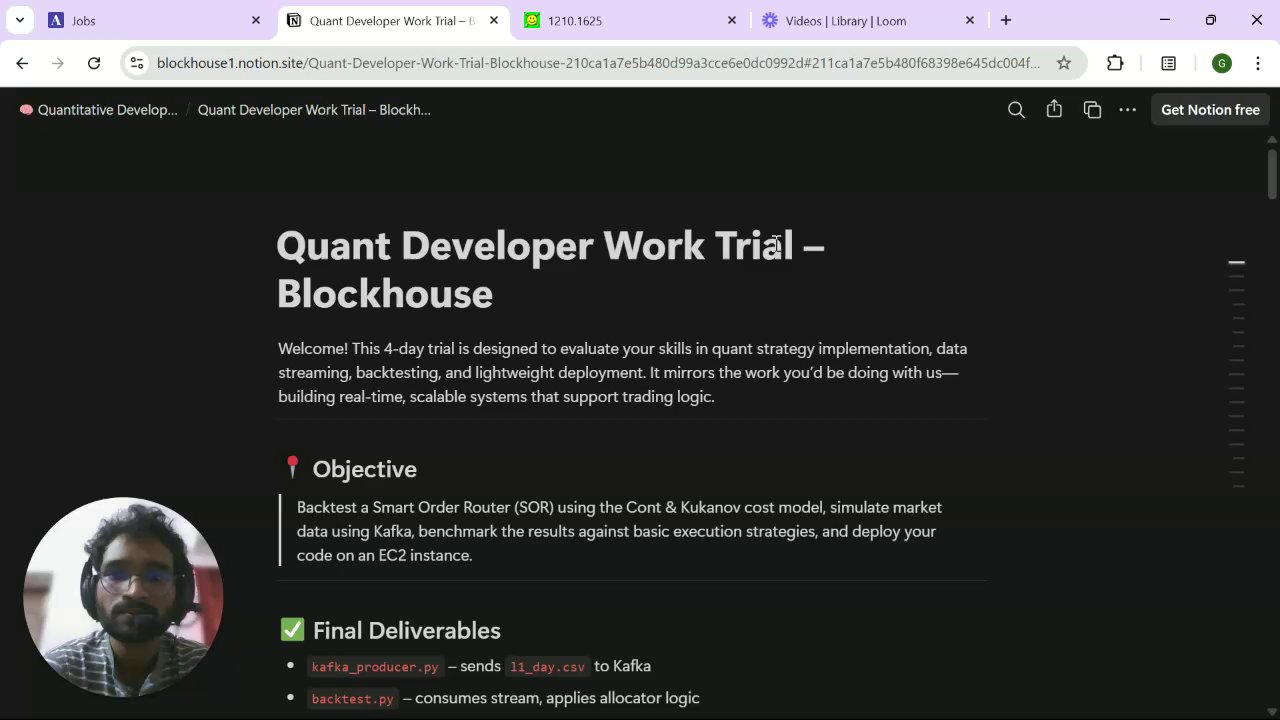Viewport: 1280px width, 720px height.
Task: Click the page title Quant Developer Work Trial
Action: coord(550,269)
